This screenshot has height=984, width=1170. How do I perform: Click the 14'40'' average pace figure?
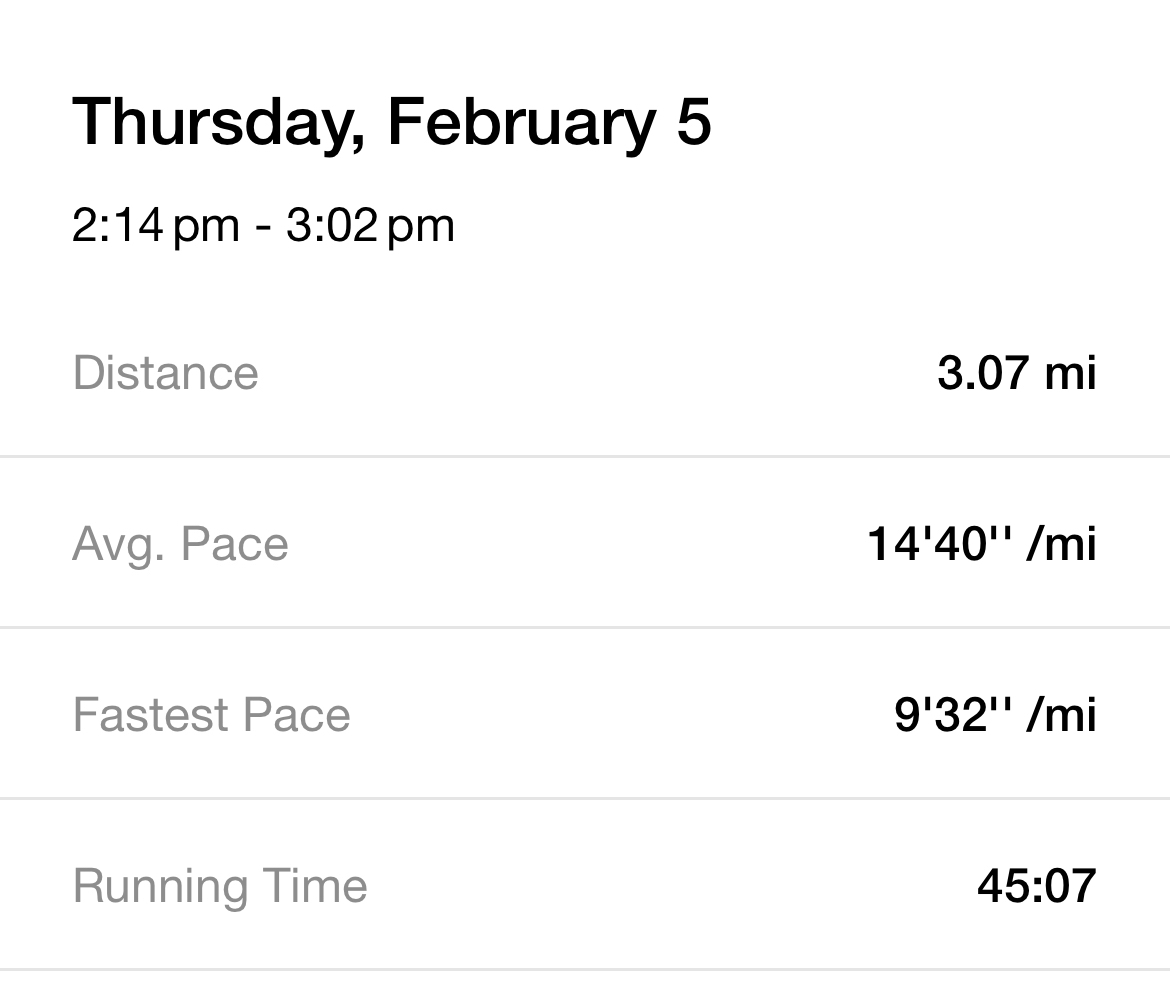(x=939, y=544)
